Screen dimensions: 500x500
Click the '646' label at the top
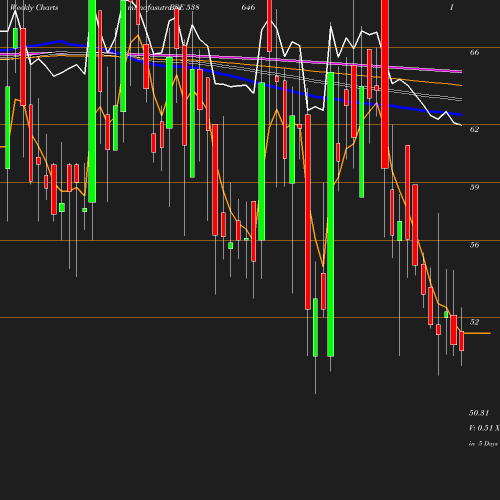(248, 7)
